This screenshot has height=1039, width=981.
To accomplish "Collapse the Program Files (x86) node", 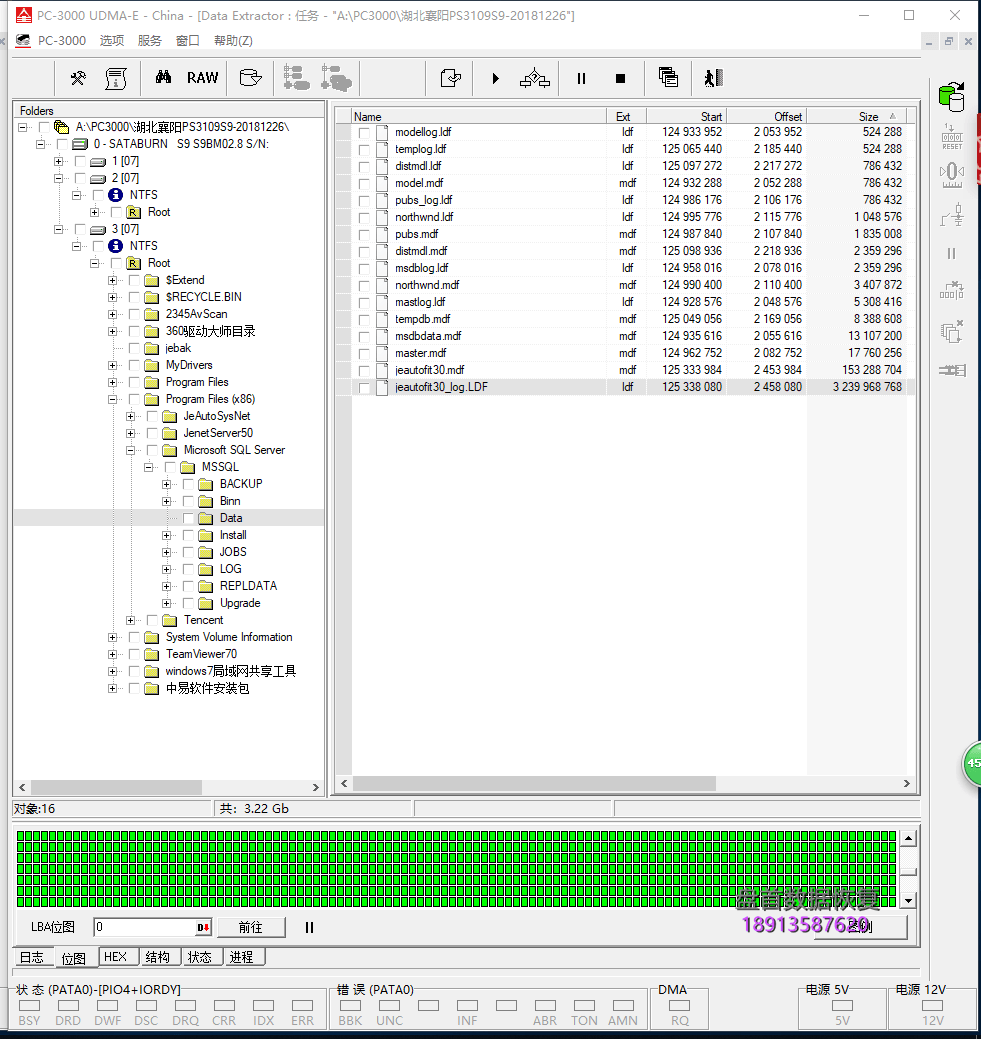I will (x=112, y=400).
